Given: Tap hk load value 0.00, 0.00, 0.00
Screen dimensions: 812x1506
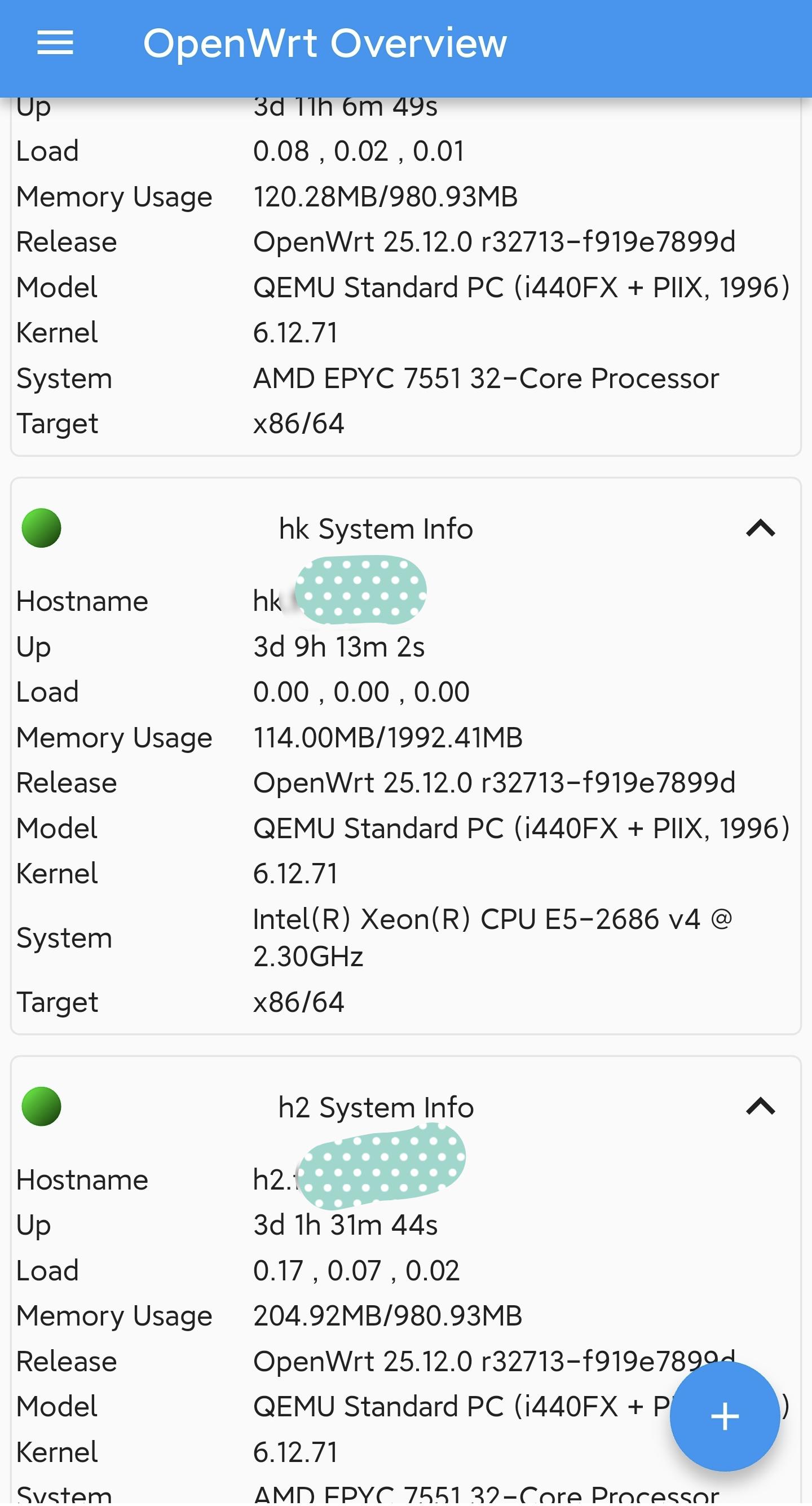Looking at the screenshot, I should tap(361, 692).
